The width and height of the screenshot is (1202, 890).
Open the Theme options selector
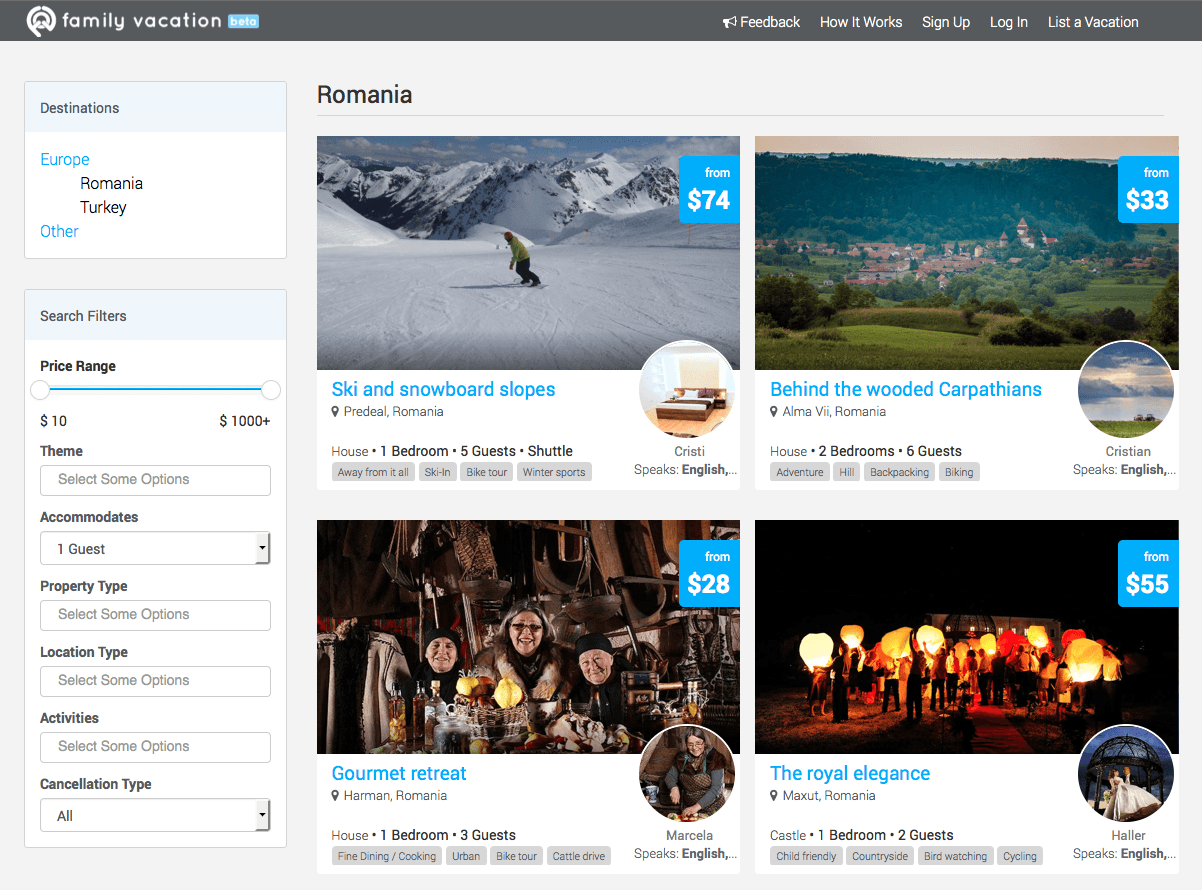[155, 480]
